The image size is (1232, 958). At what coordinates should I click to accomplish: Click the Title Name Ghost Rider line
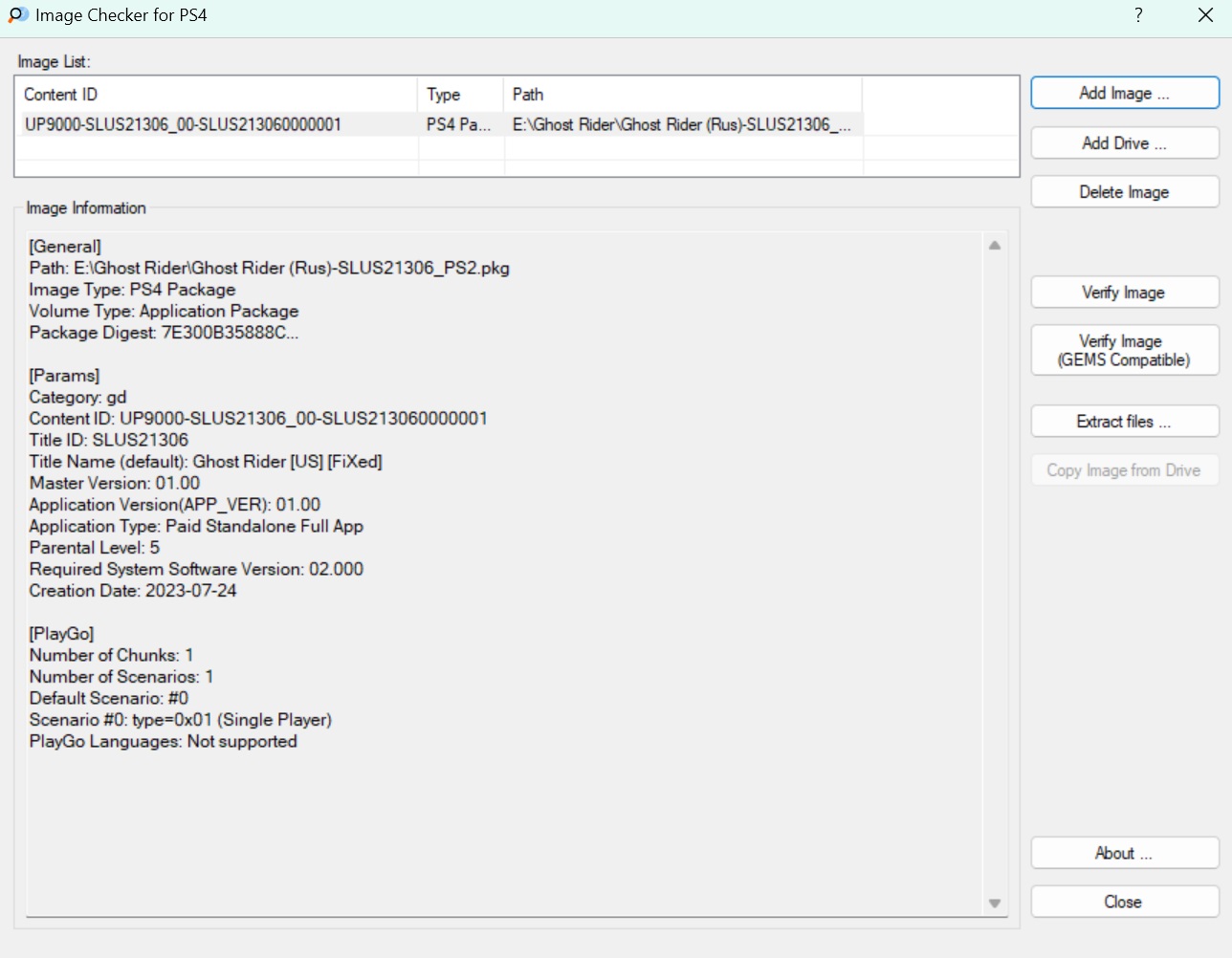(x=206, y=462)
